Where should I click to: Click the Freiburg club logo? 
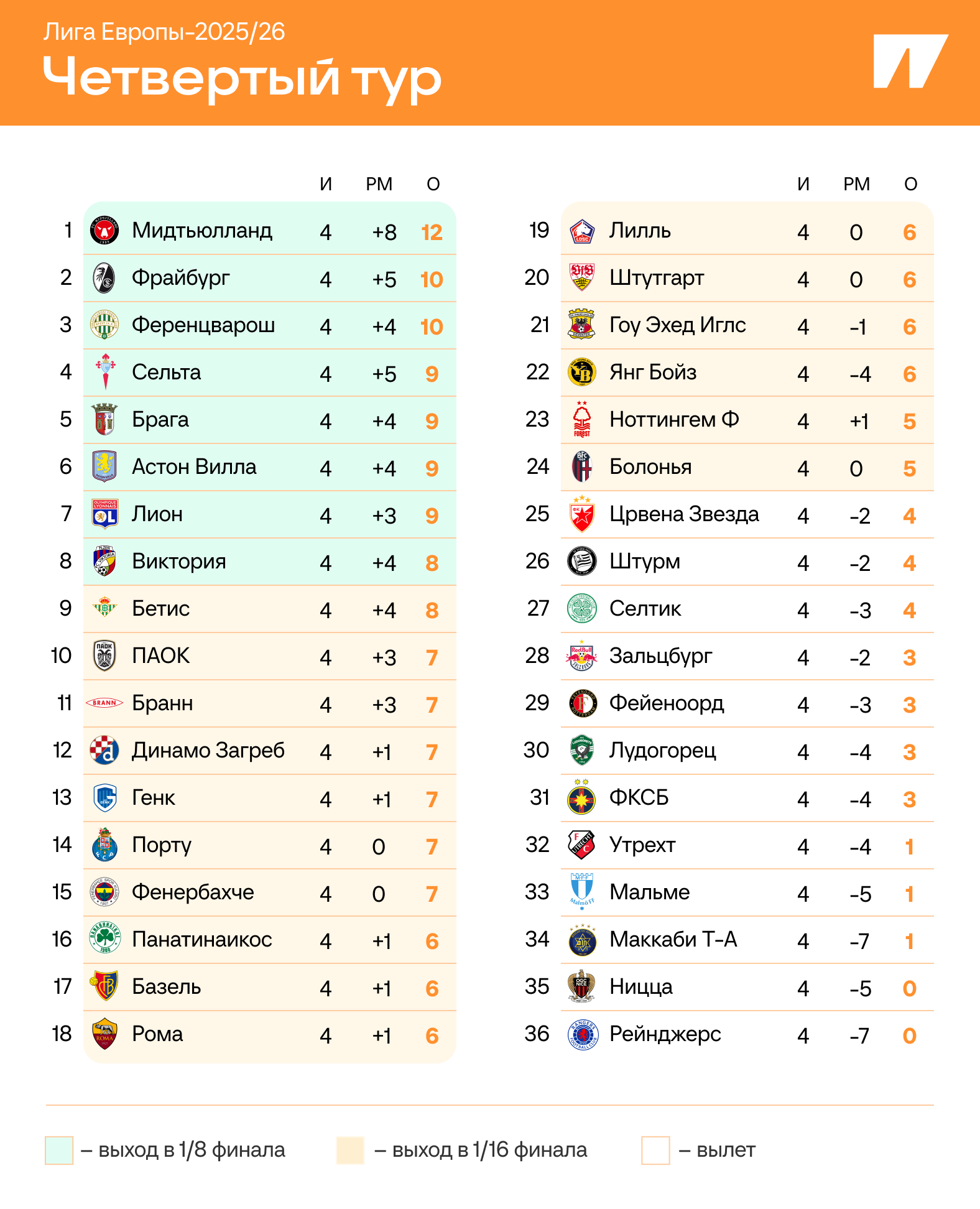pyautogui.click(x=104, y=278)
